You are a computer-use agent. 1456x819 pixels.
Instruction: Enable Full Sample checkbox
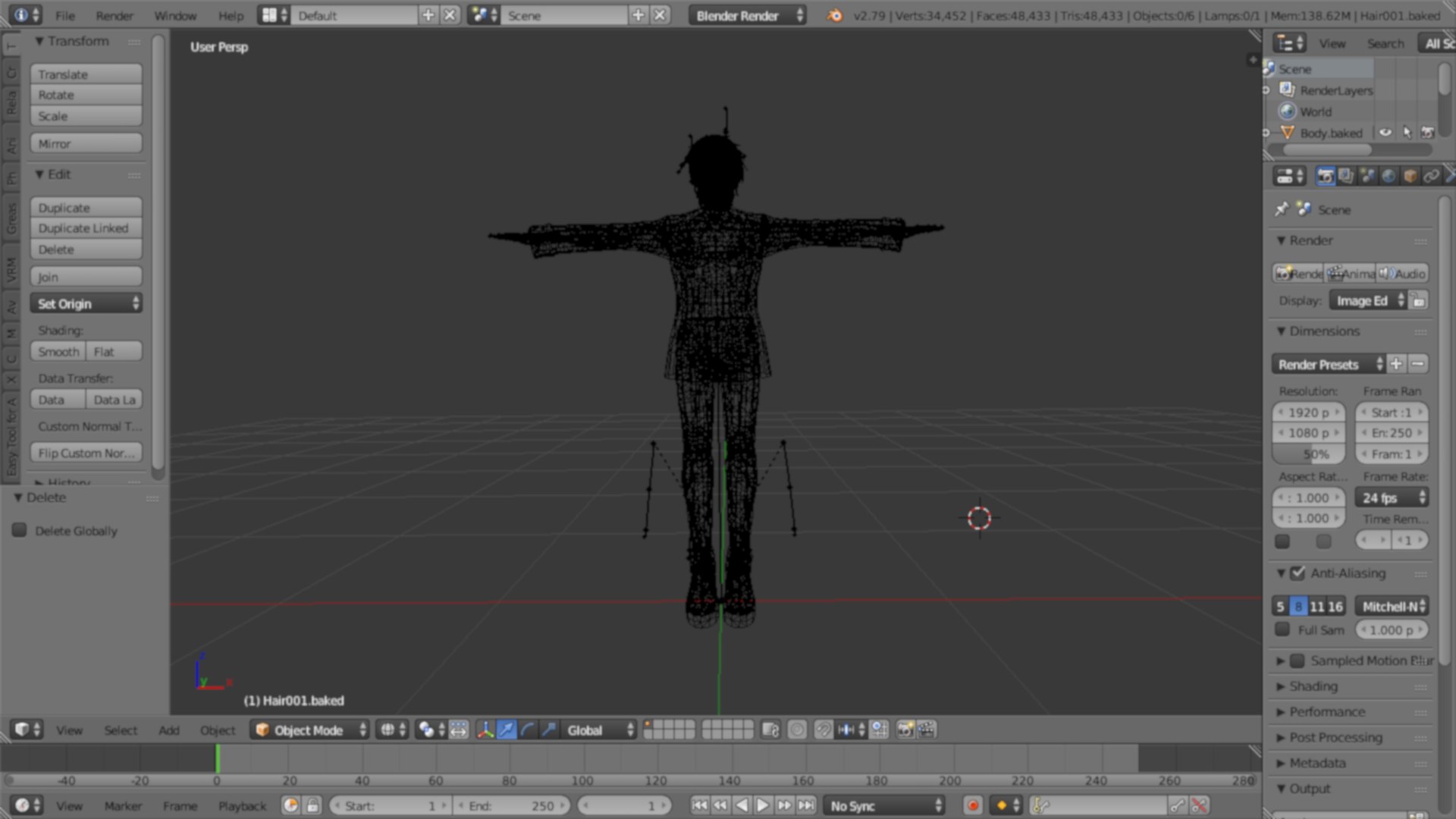pos(1282,629)
